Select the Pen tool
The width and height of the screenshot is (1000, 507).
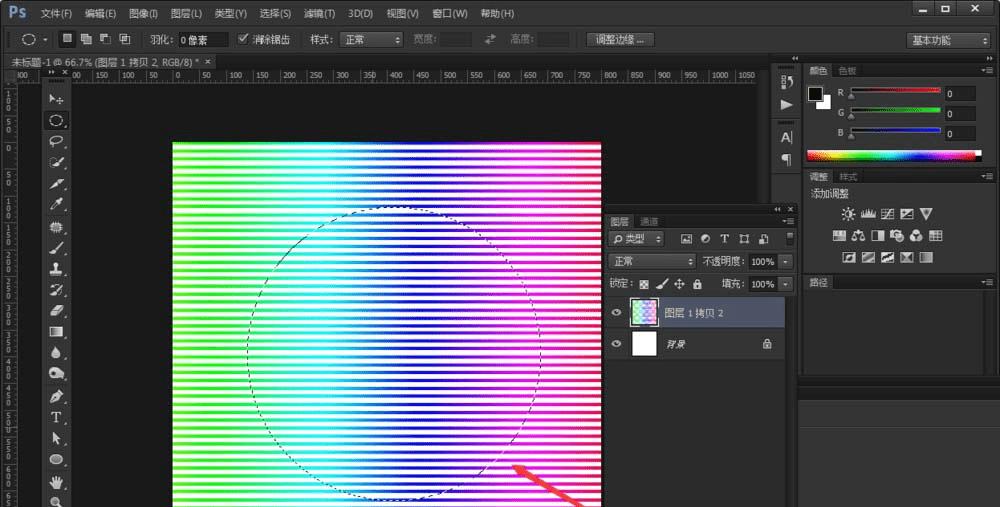(56, 396)
